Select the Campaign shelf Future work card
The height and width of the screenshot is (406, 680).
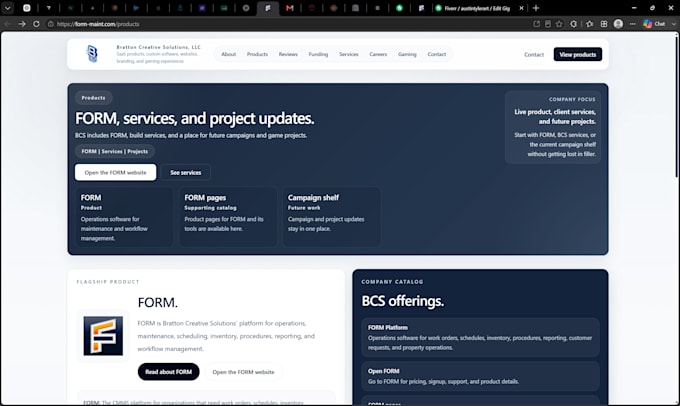tap(332, 217)
